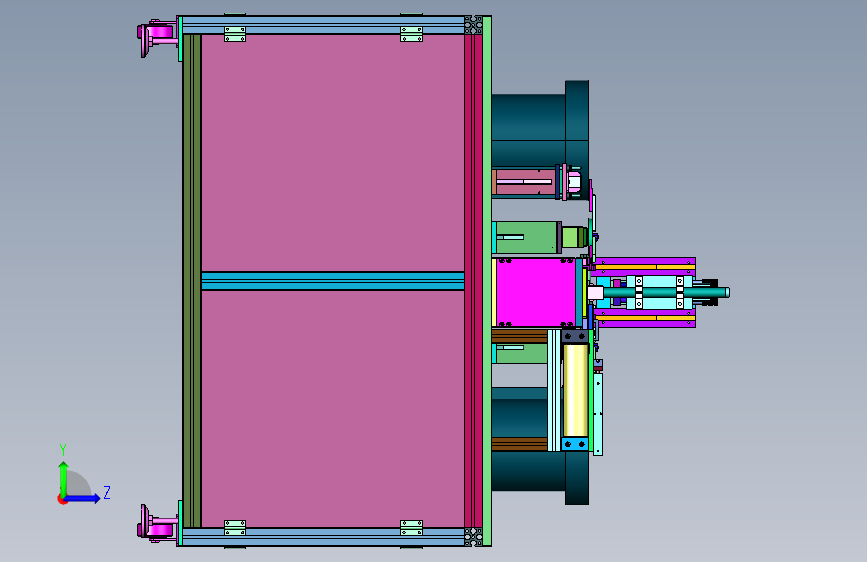Select the lower large pink panel
Viewport: 867px width, 562px height.
333,408
